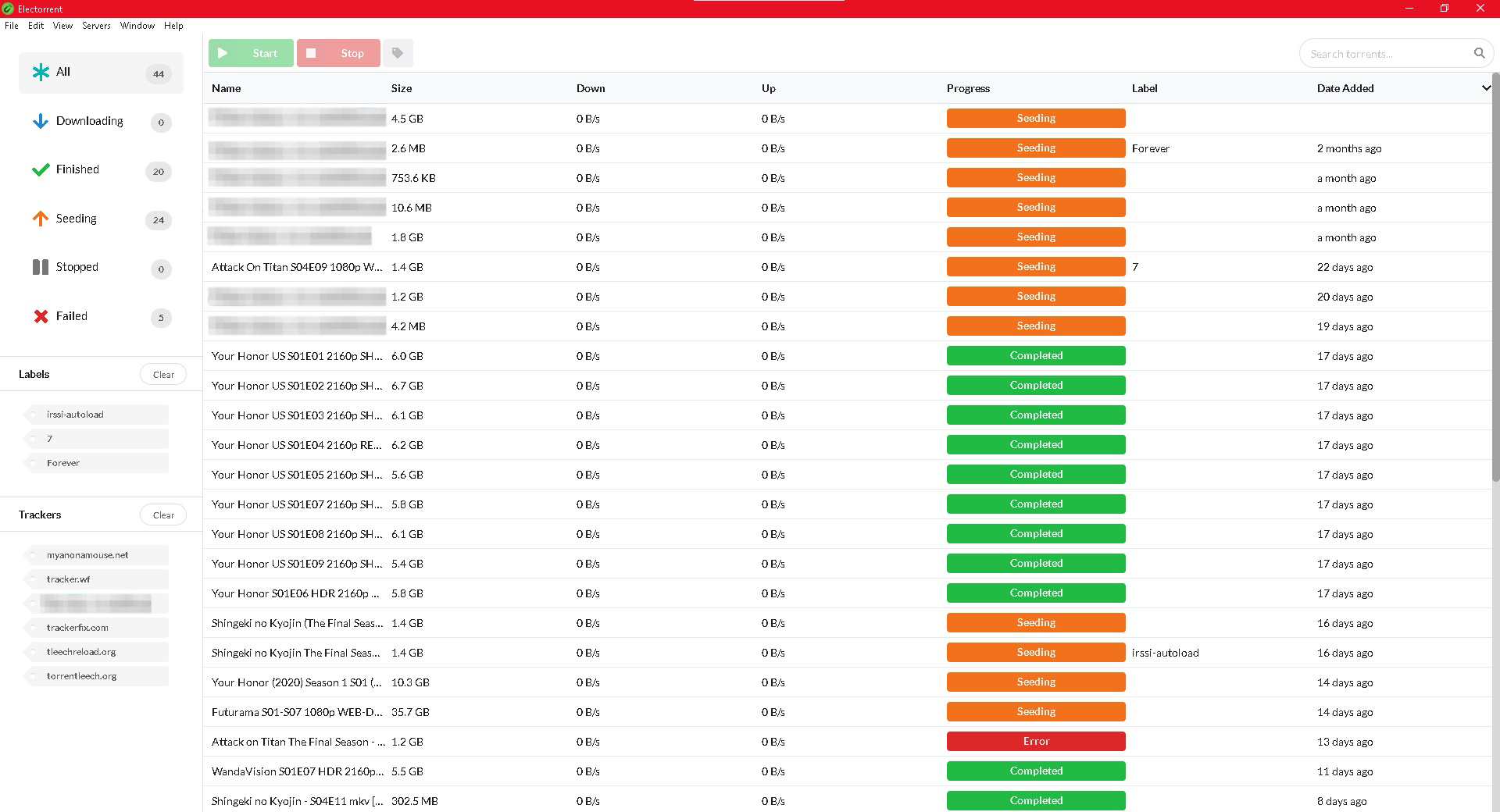Click the Date Added sort arrow
Image resolution: width=1500 pixels, height=812 pixels.
[x=1485, y=88]
